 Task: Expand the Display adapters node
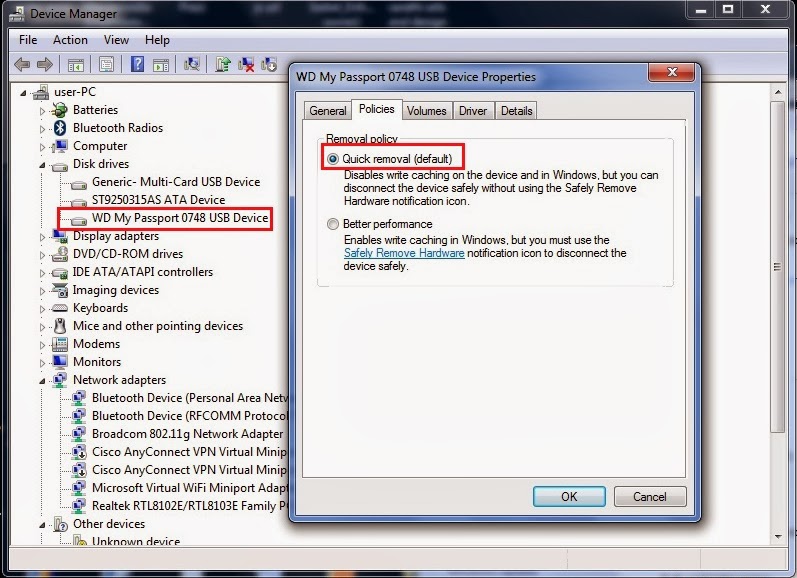click(x=42, y=237)
